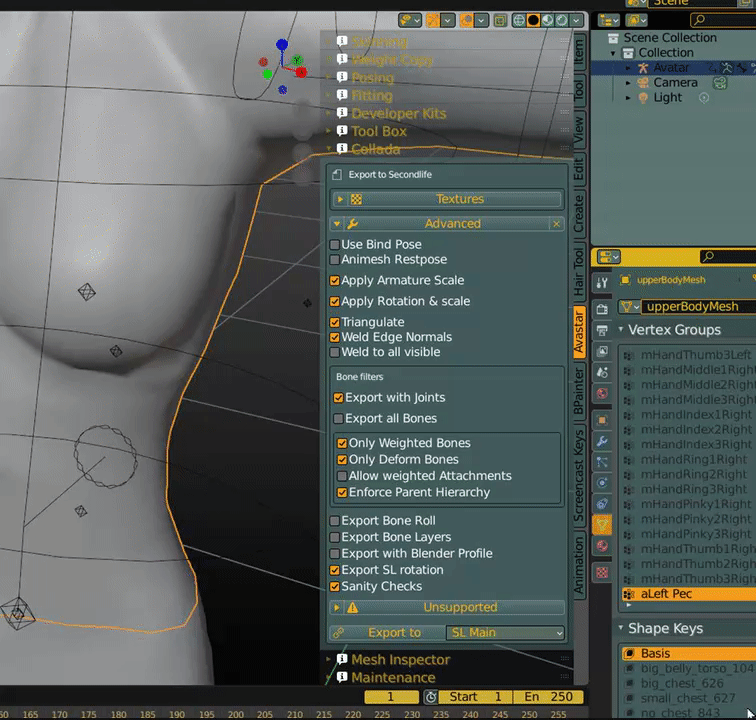
Task: Toggle Sanity Checks checkbox
Action: click(x=335, y=586)
